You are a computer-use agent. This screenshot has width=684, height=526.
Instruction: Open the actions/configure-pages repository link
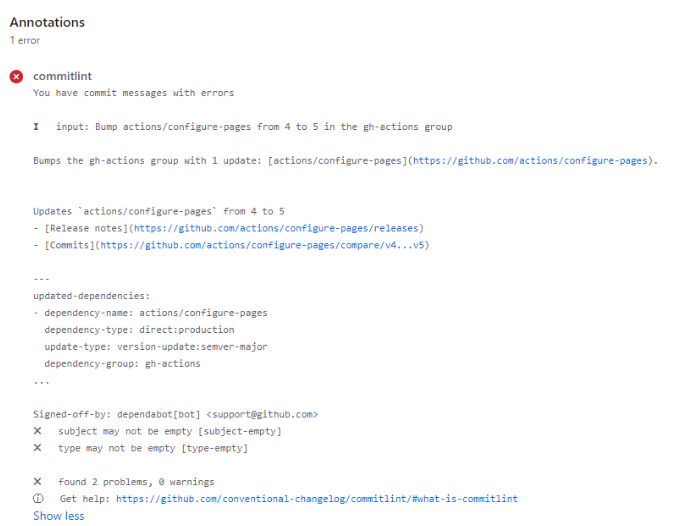(x=530, y=161)
